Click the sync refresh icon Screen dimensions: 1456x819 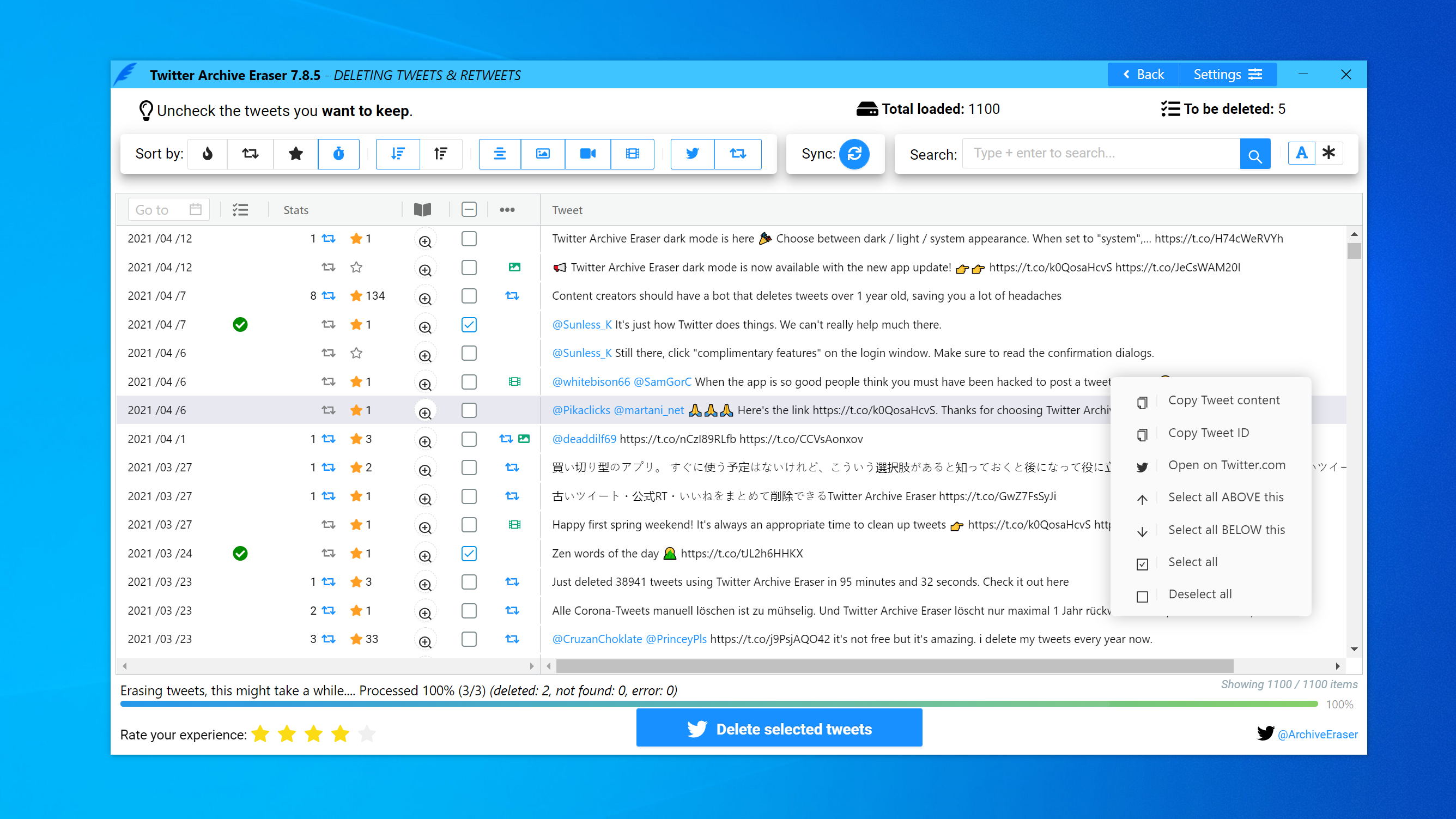[854, 153]
